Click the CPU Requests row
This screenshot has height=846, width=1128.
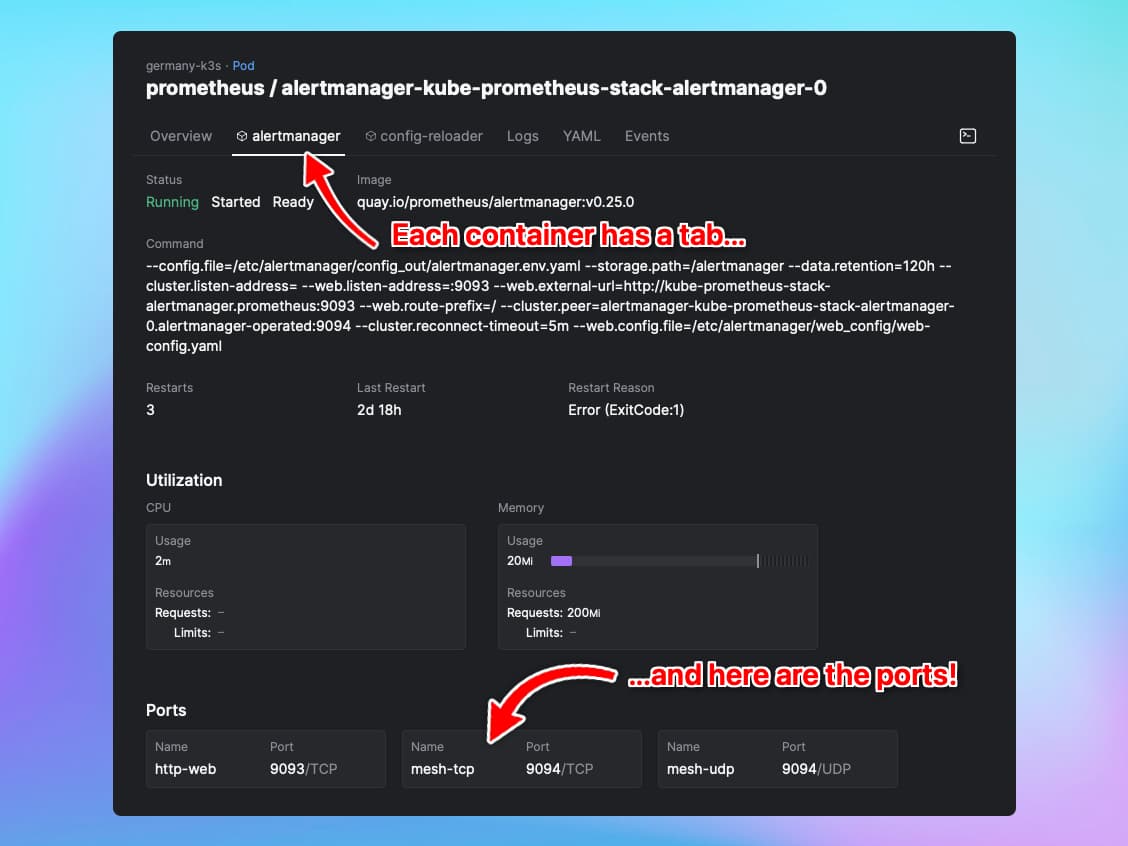click(190, 613)
